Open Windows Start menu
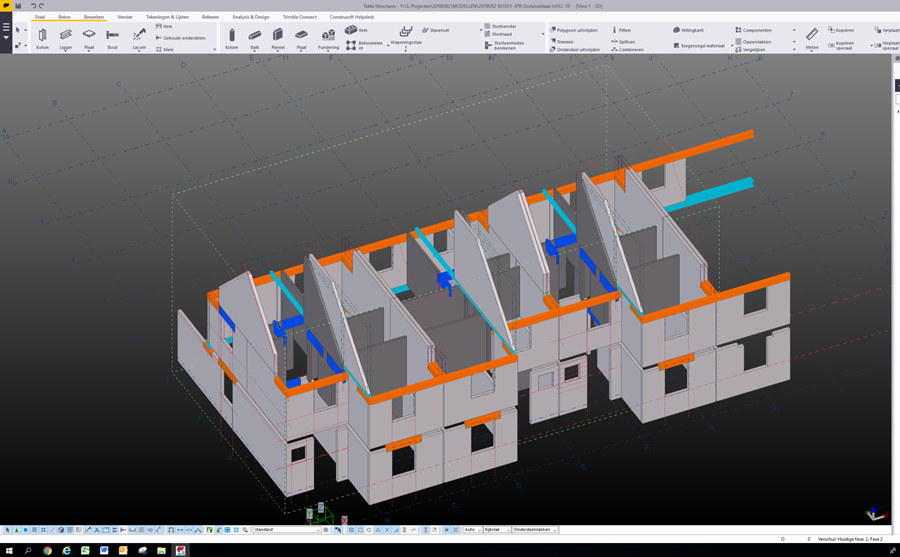This screenshot has width=900, height=557. (x=9, y=551)
